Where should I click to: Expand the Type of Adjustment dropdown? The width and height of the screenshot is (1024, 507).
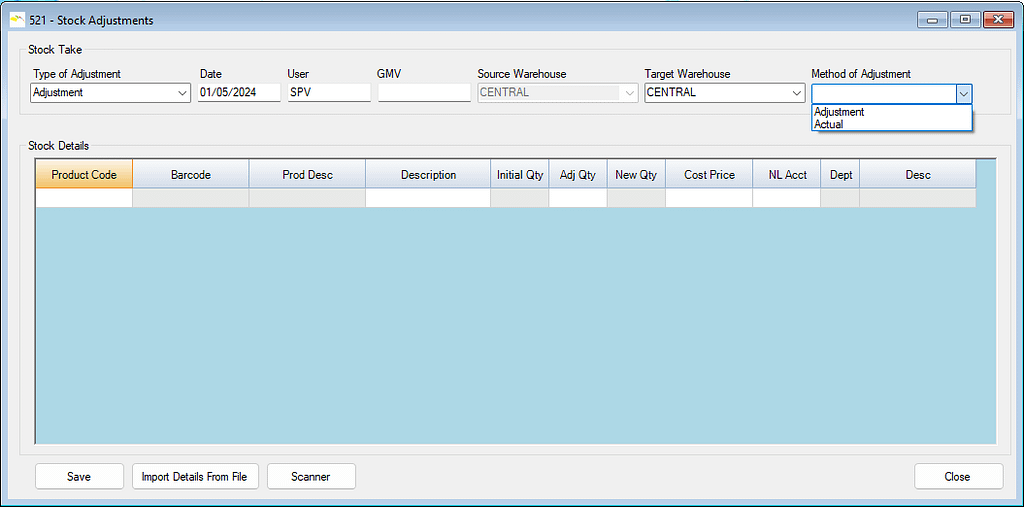(x=182, y=93)
